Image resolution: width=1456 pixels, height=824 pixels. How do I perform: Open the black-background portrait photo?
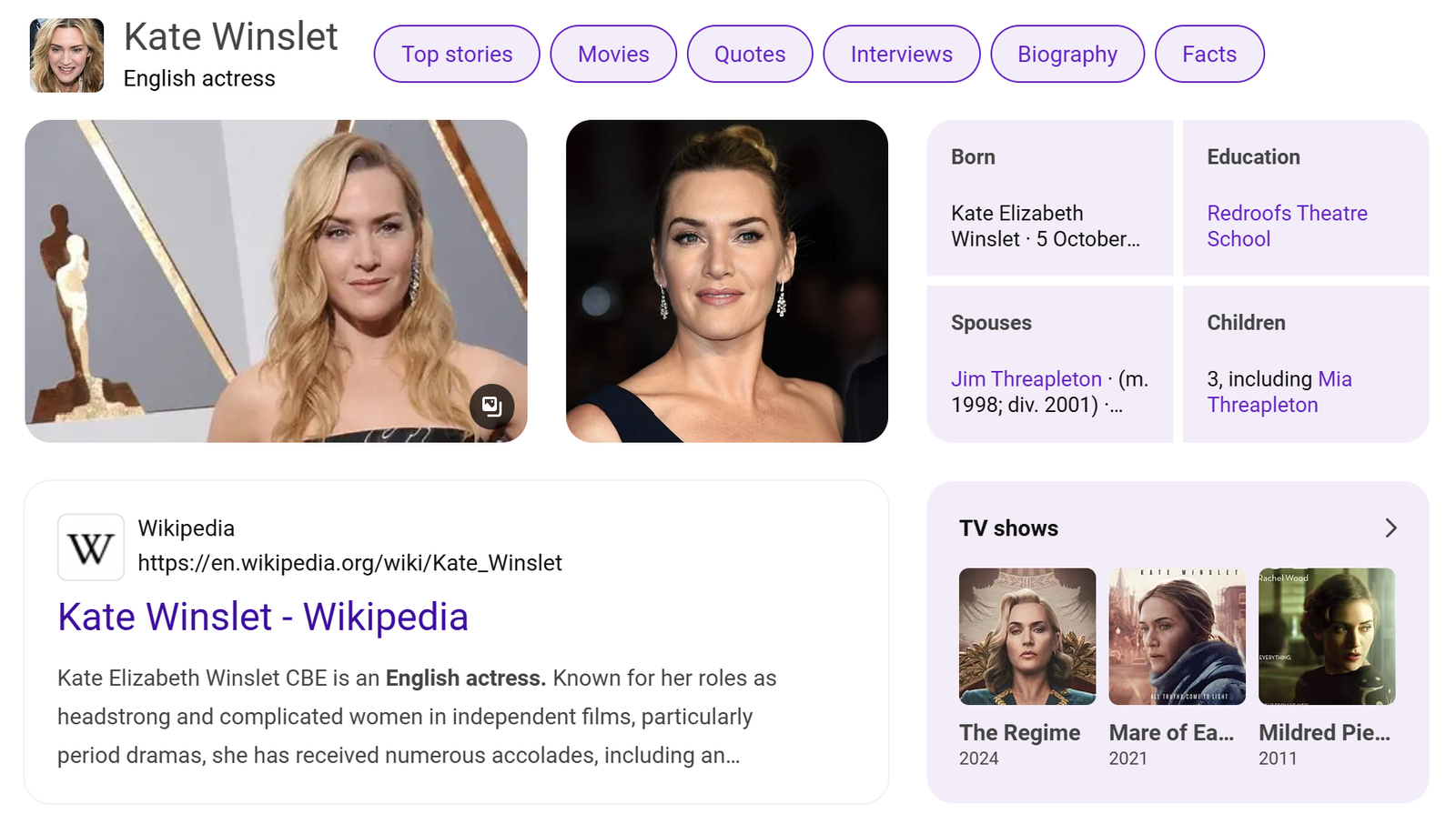[x=726, y=281]
